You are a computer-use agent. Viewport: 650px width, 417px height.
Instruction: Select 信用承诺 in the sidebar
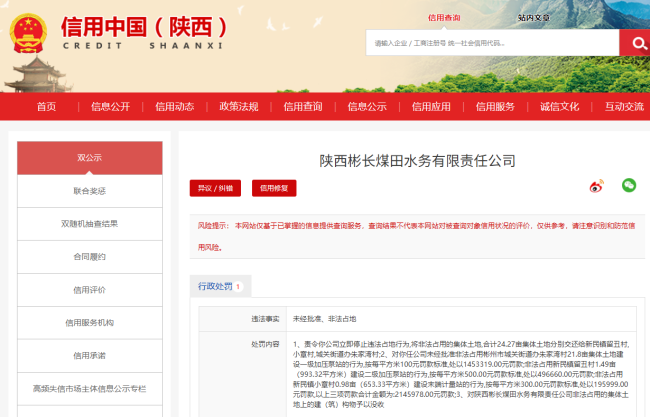(x=90, y=356)
